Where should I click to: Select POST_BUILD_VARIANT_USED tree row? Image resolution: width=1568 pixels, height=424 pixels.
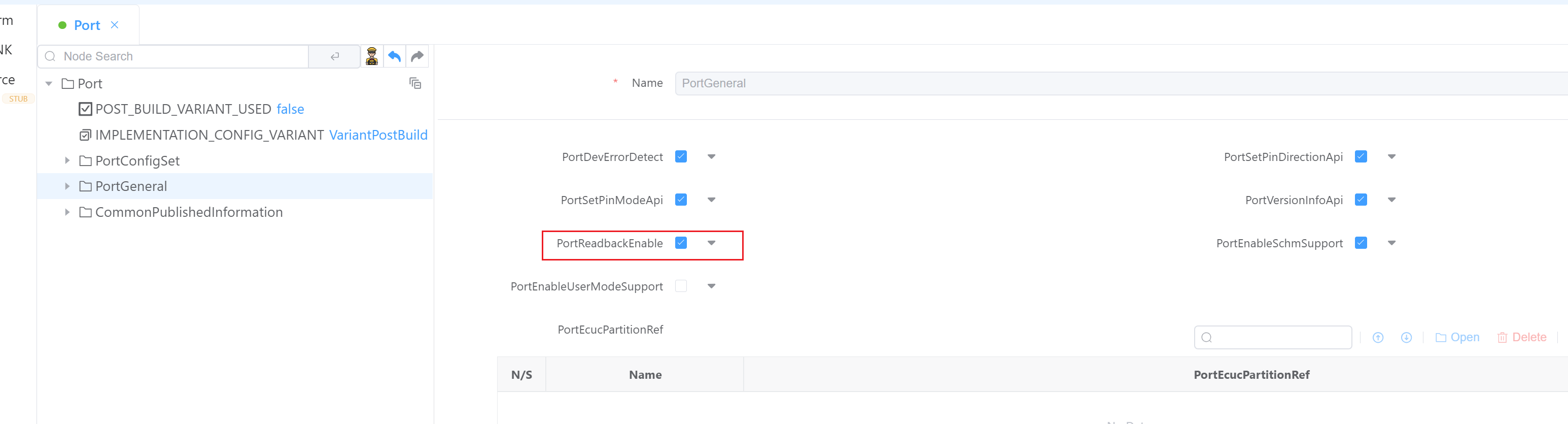235,109
